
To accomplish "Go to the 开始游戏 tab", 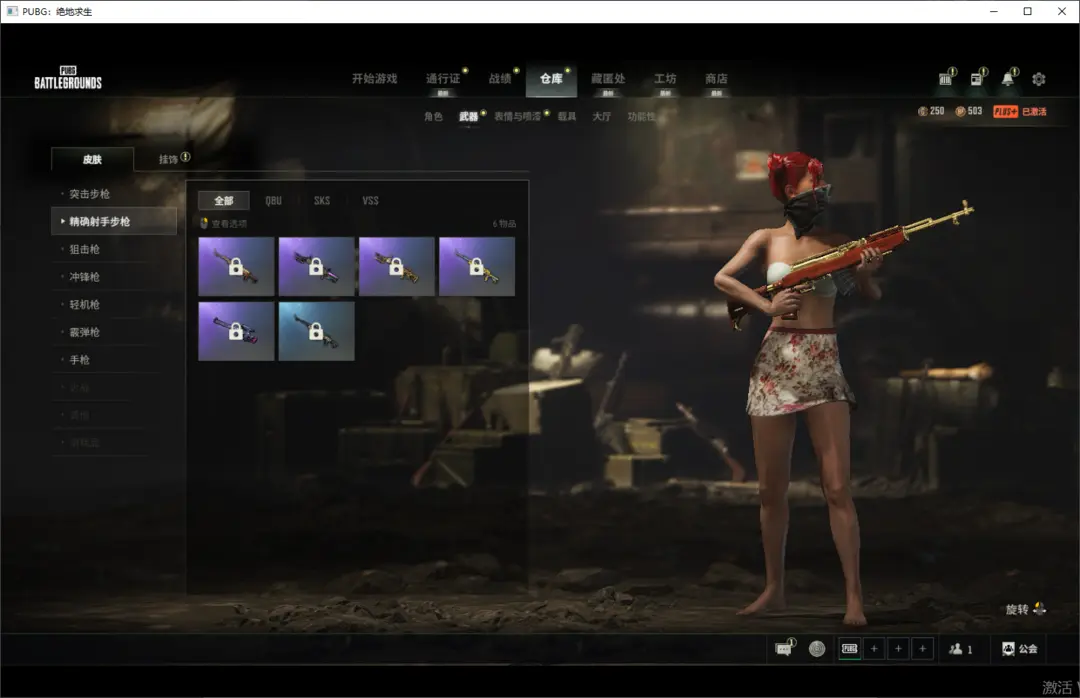I will pos(375,79).
